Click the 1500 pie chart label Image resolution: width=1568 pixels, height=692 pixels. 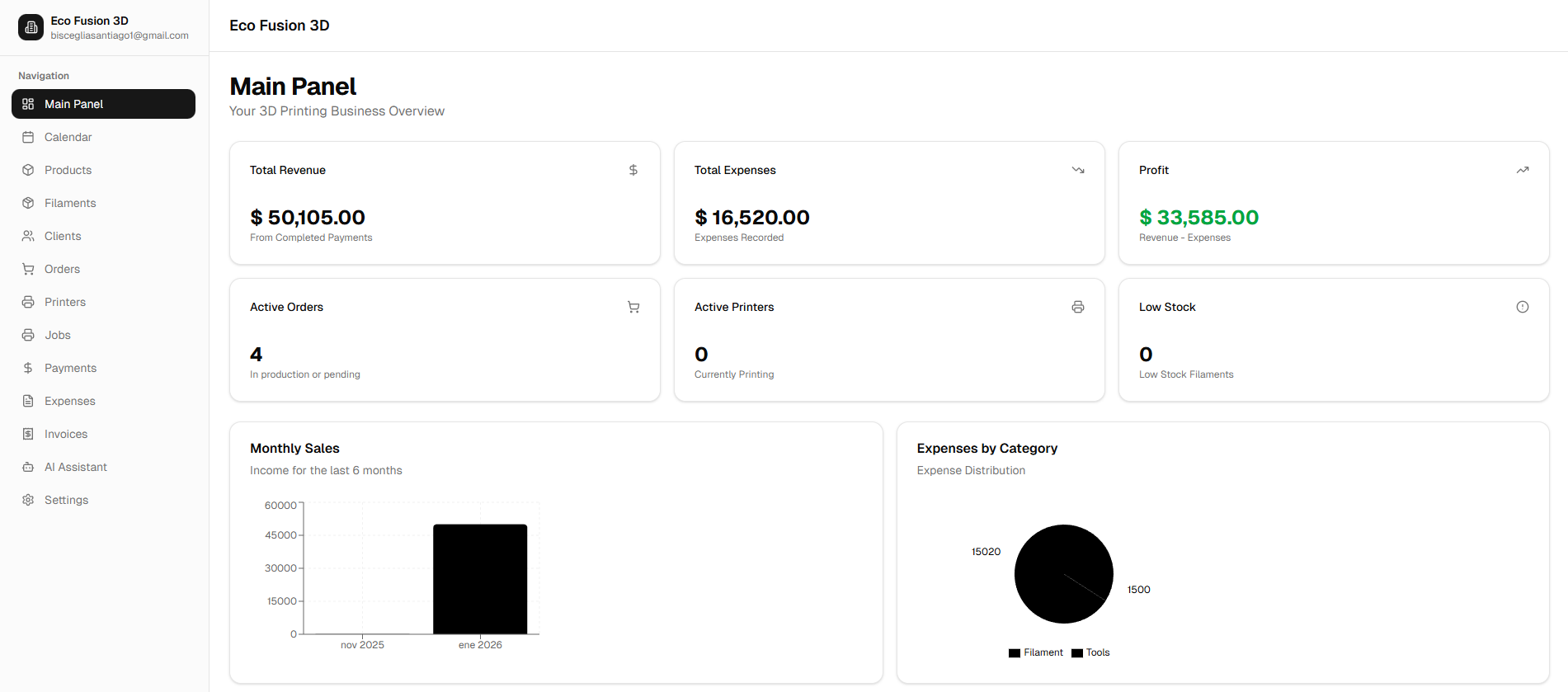pos(1139,590)
